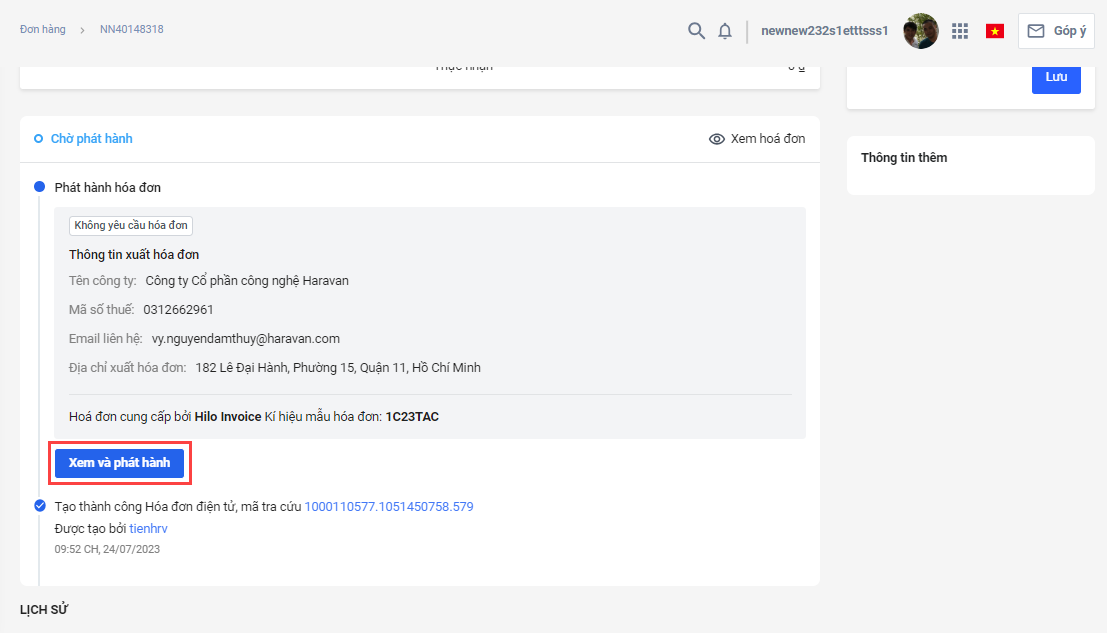This screenshot has width=1107, height=633.
Task: Click the Không yêu cầu hóa đơn tag
Action: click(x=130, y=226)
